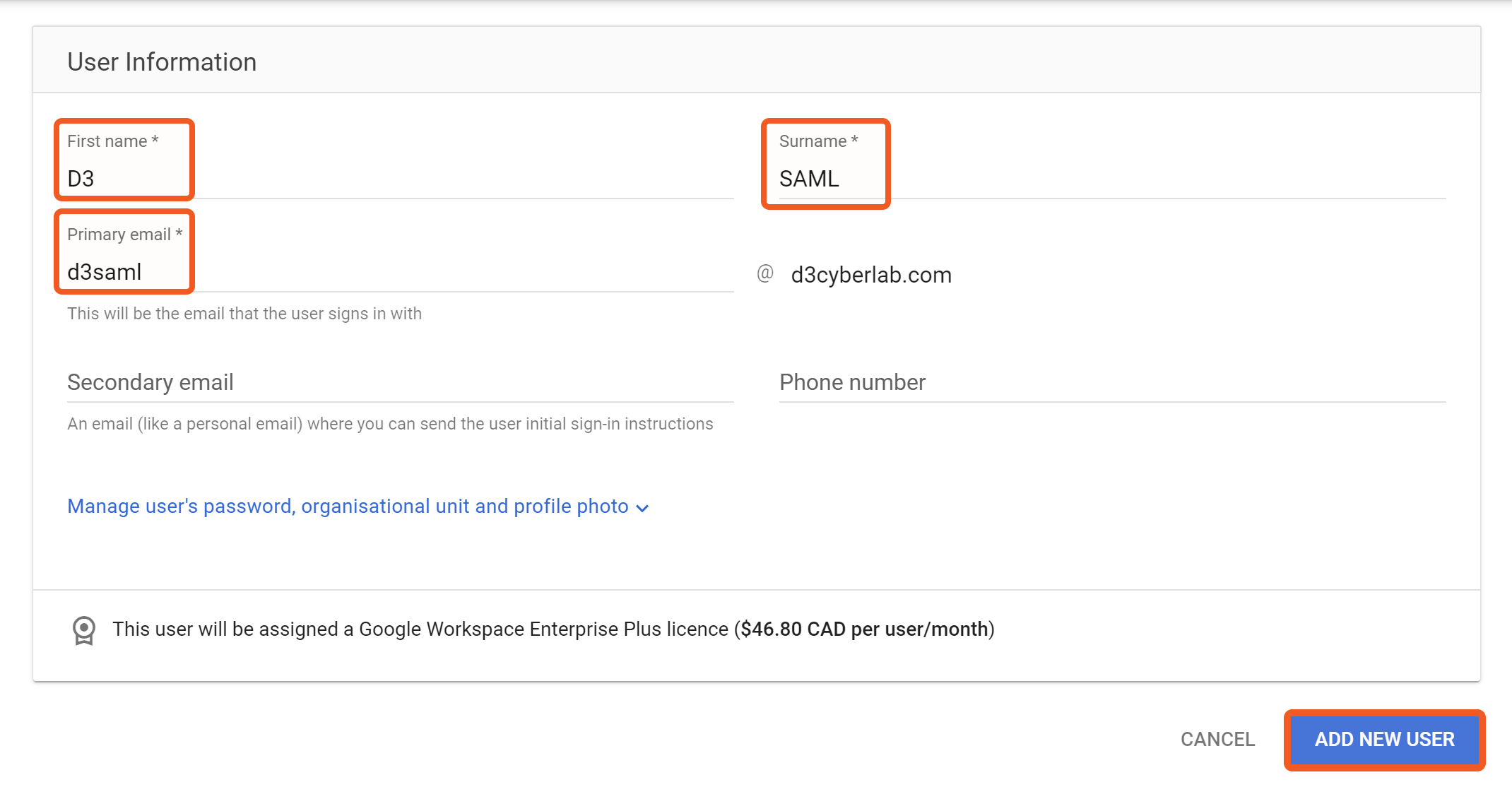Click the Primary email value d3saml
This screenshot has width=1512, height=799.
(105, 272)
